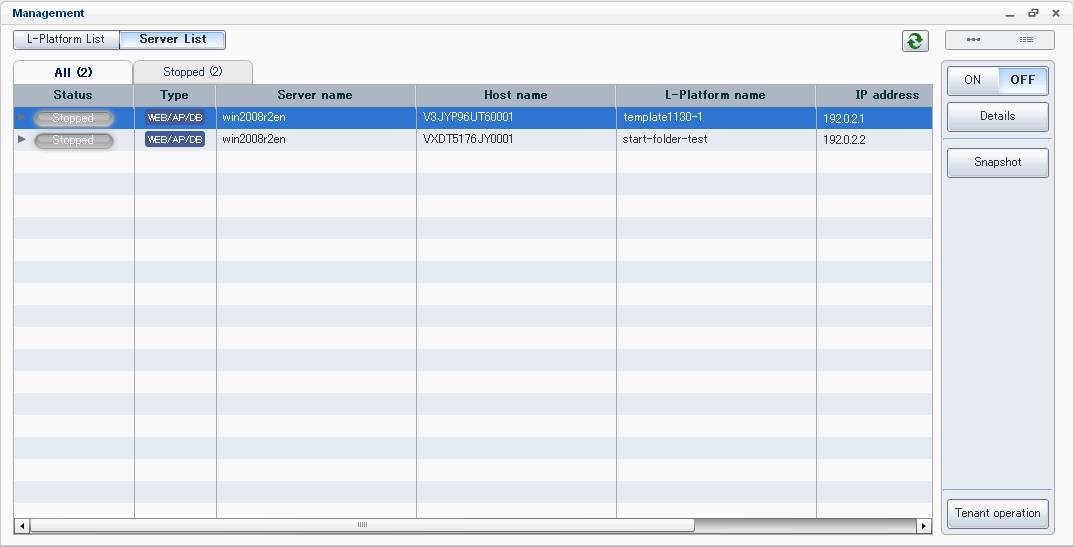
Task: Open the All (2) tab
Action: [73, 72]
